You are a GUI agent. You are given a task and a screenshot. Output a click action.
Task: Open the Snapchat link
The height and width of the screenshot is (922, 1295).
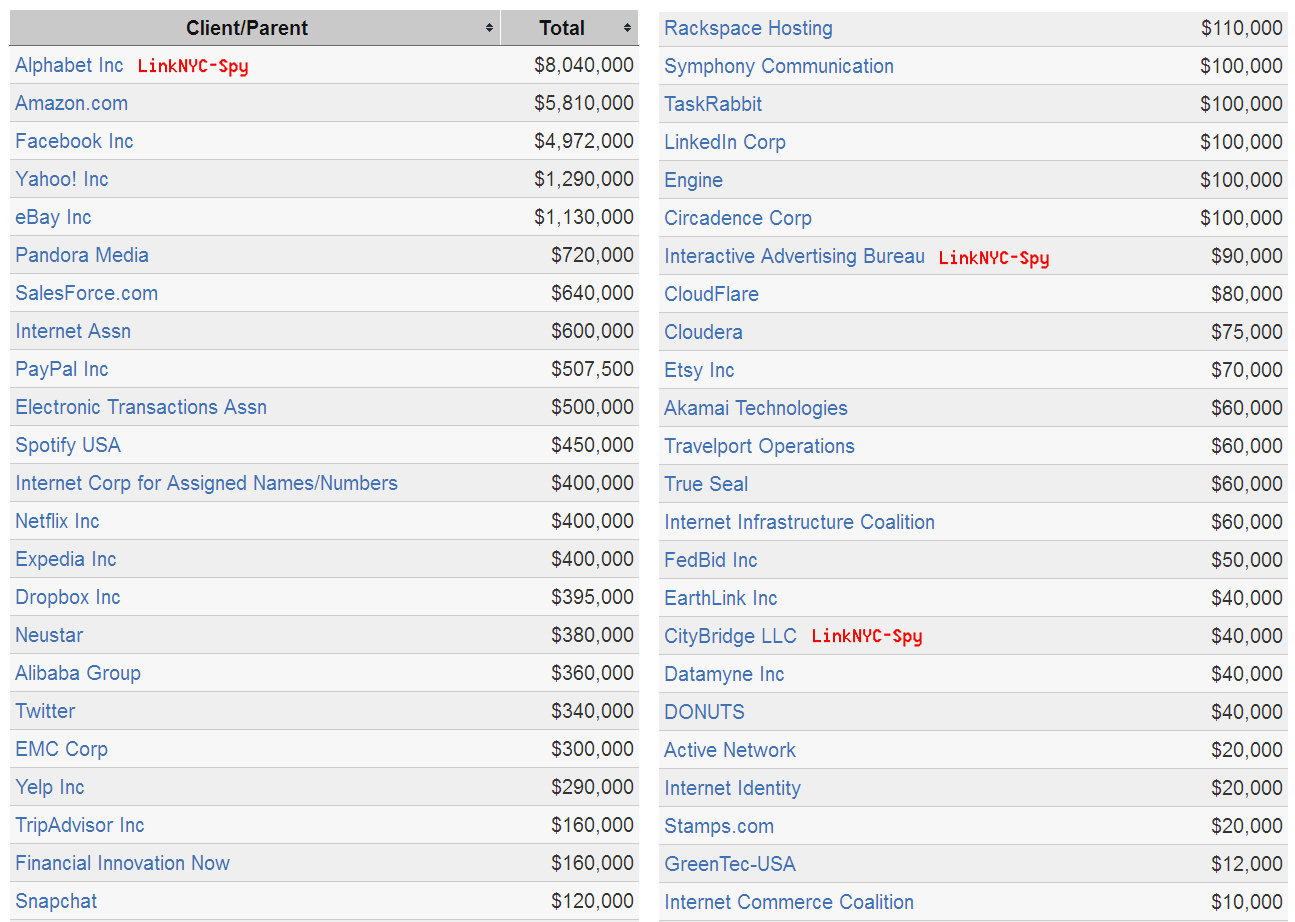pyautogui.click(x=56, y=901)
